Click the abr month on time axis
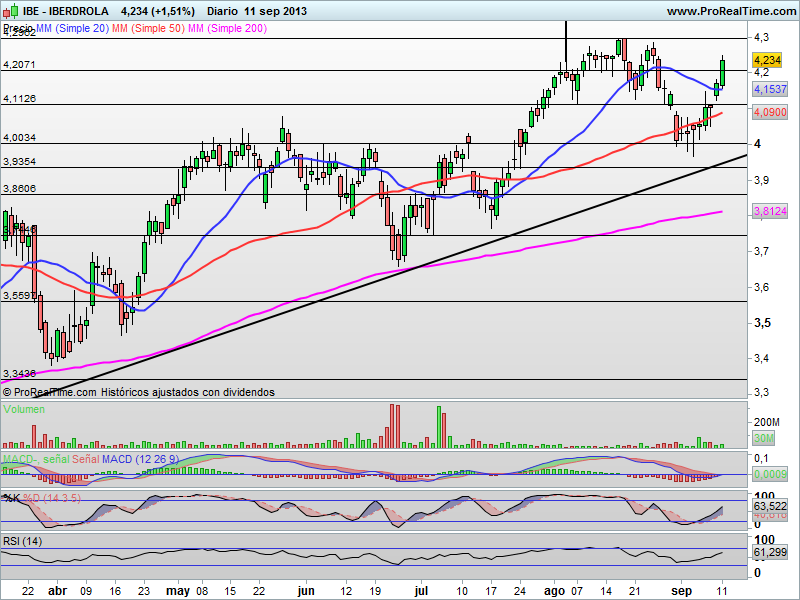Screen dimensions: 800x600 [57, 591]
